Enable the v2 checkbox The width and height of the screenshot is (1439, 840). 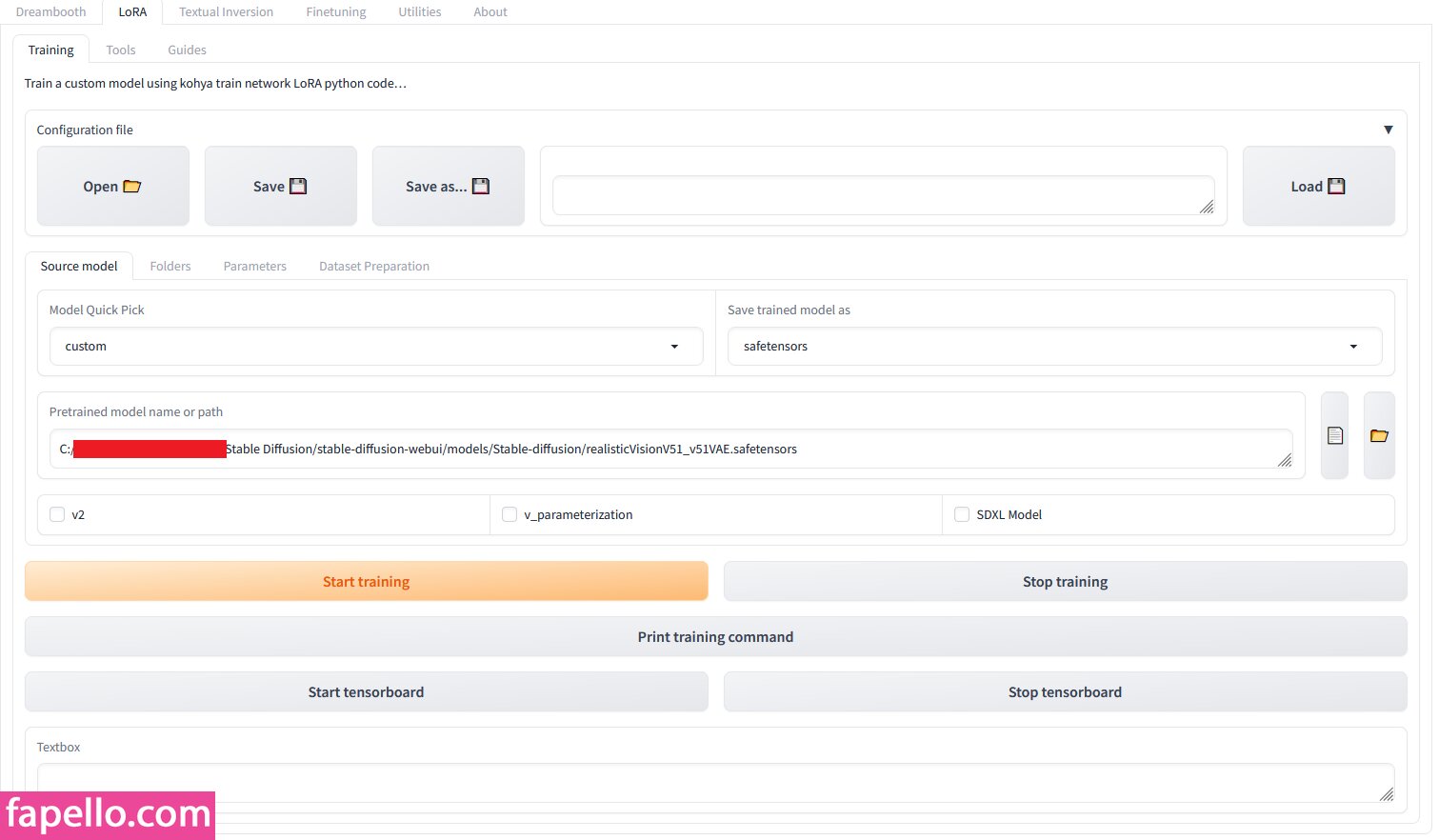click(x=57, y=514)
